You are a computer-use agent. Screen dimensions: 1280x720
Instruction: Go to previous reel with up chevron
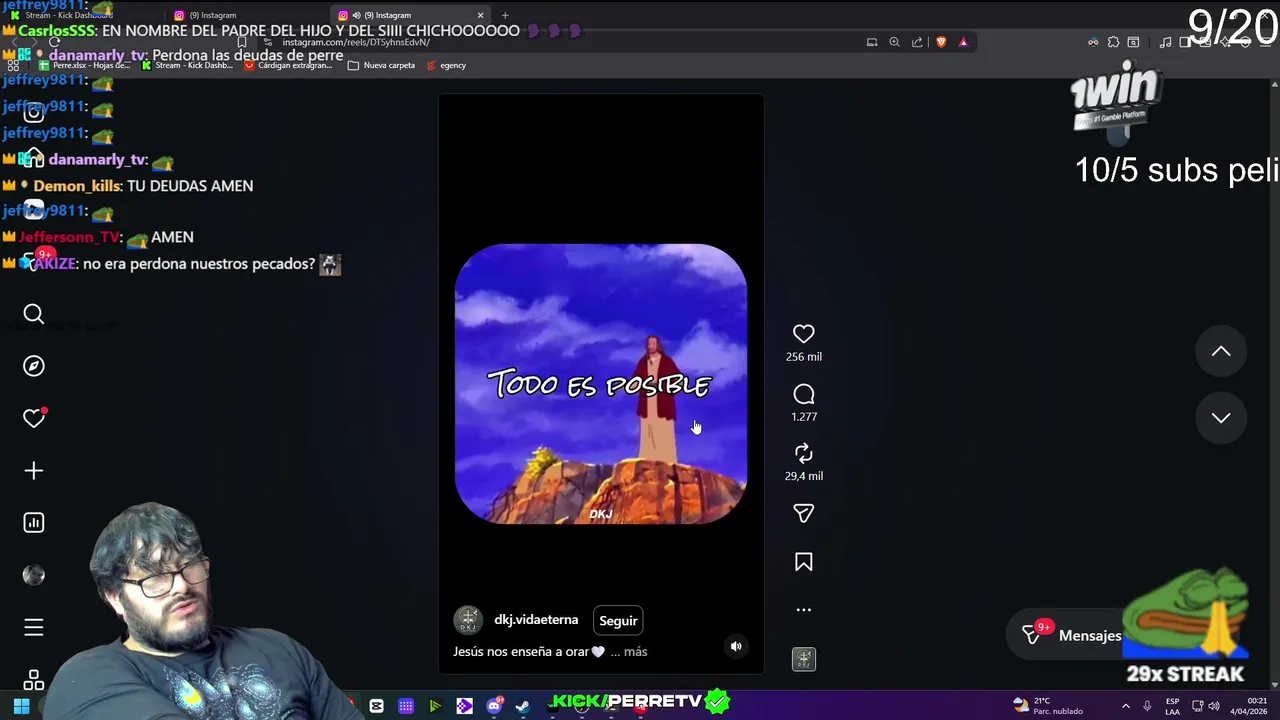click(1221, 351)
